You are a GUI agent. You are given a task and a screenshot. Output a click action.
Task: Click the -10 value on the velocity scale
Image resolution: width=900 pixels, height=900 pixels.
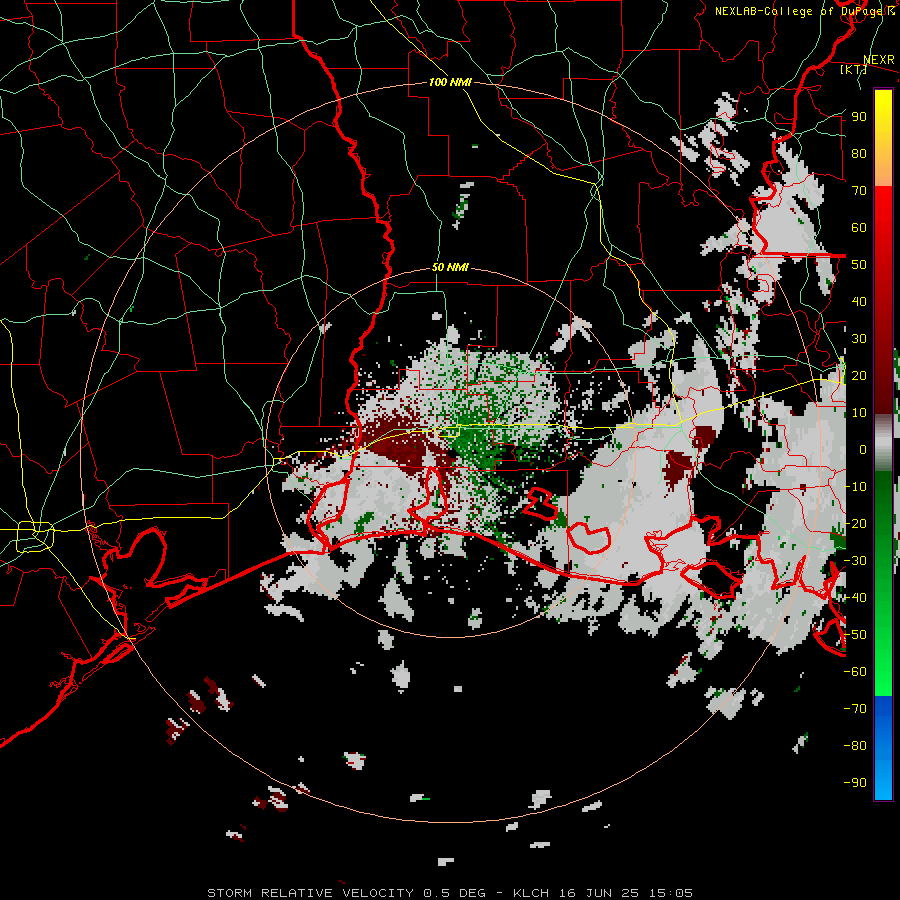click(855, 487)
